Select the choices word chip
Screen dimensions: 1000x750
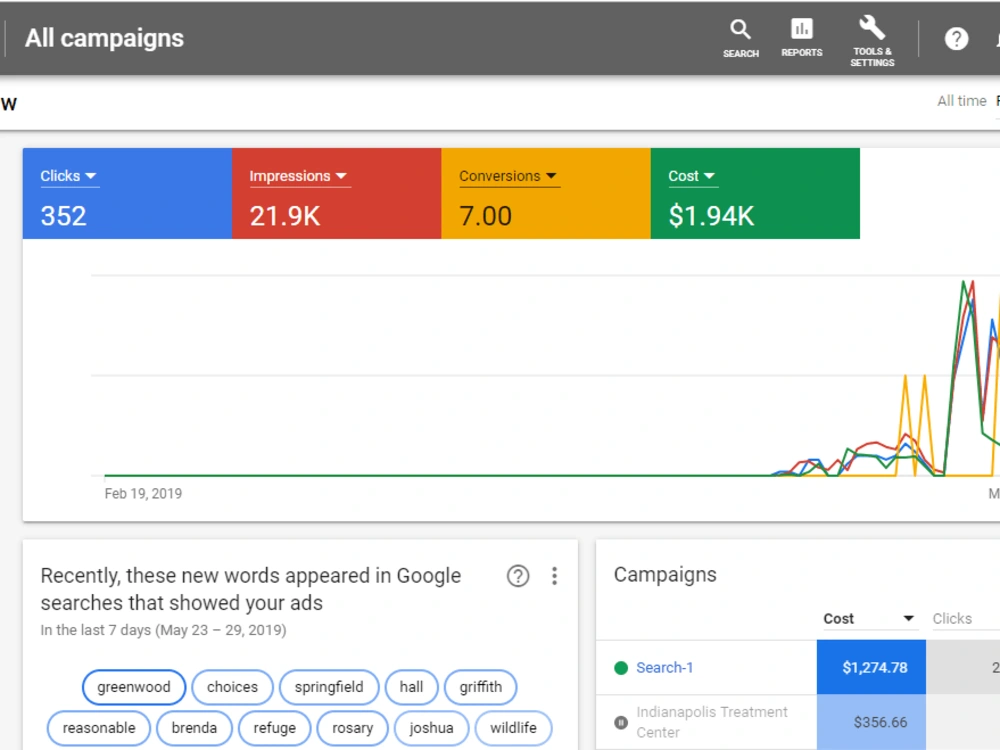tap(232, 687)
